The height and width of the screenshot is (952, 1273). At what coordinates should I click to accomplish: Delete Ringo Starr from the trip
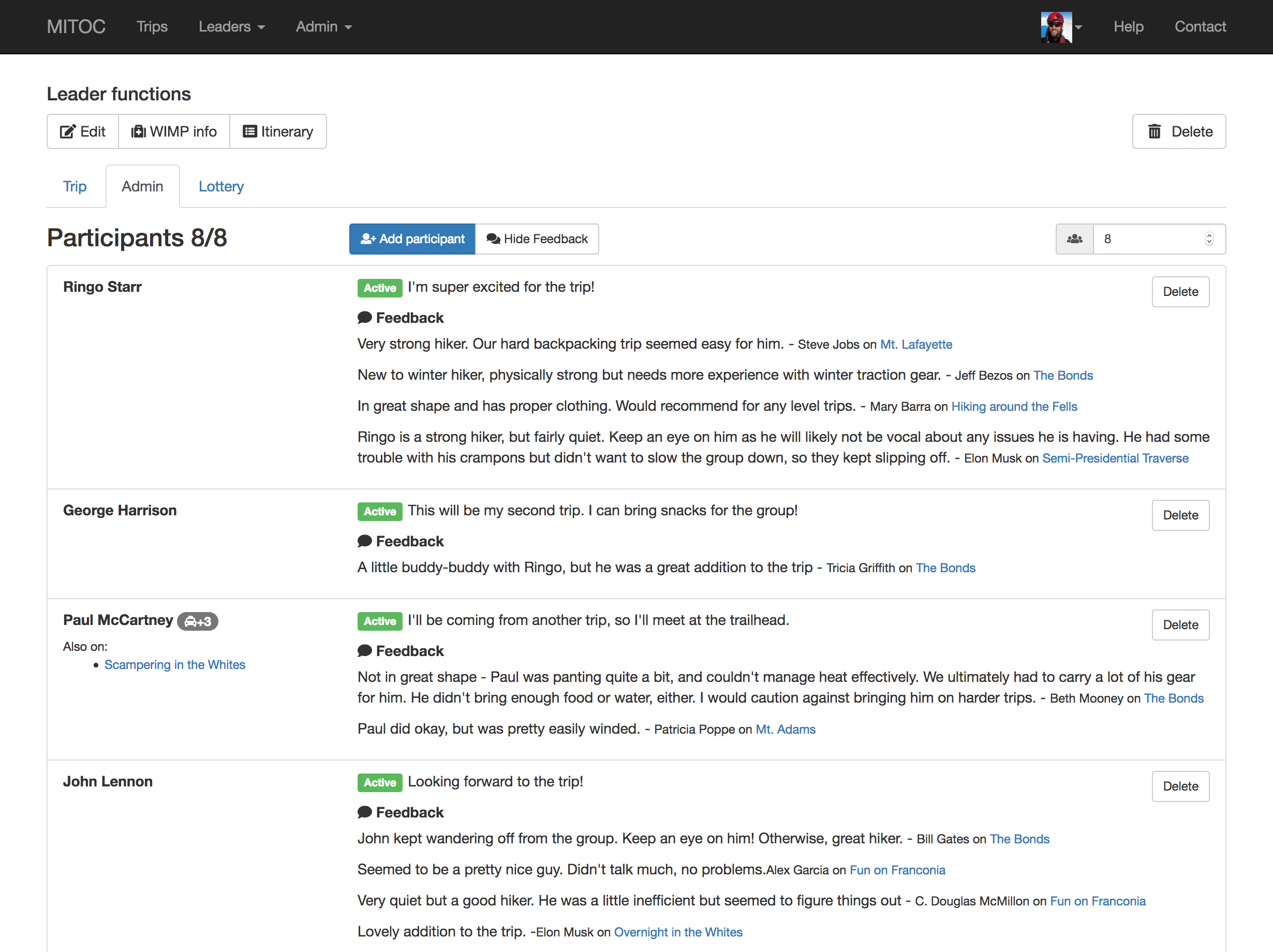[1180, 292]
